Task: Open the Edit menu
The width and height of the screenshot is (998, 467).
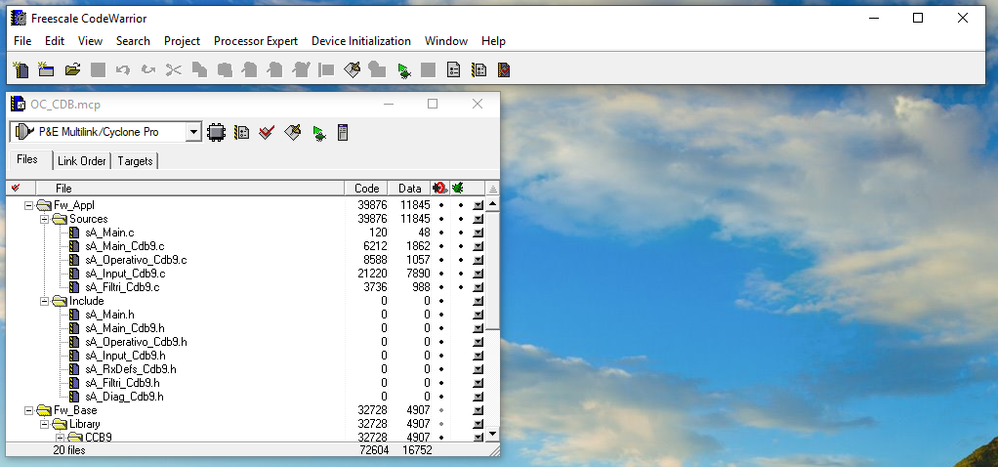Action: pos(55,41)
